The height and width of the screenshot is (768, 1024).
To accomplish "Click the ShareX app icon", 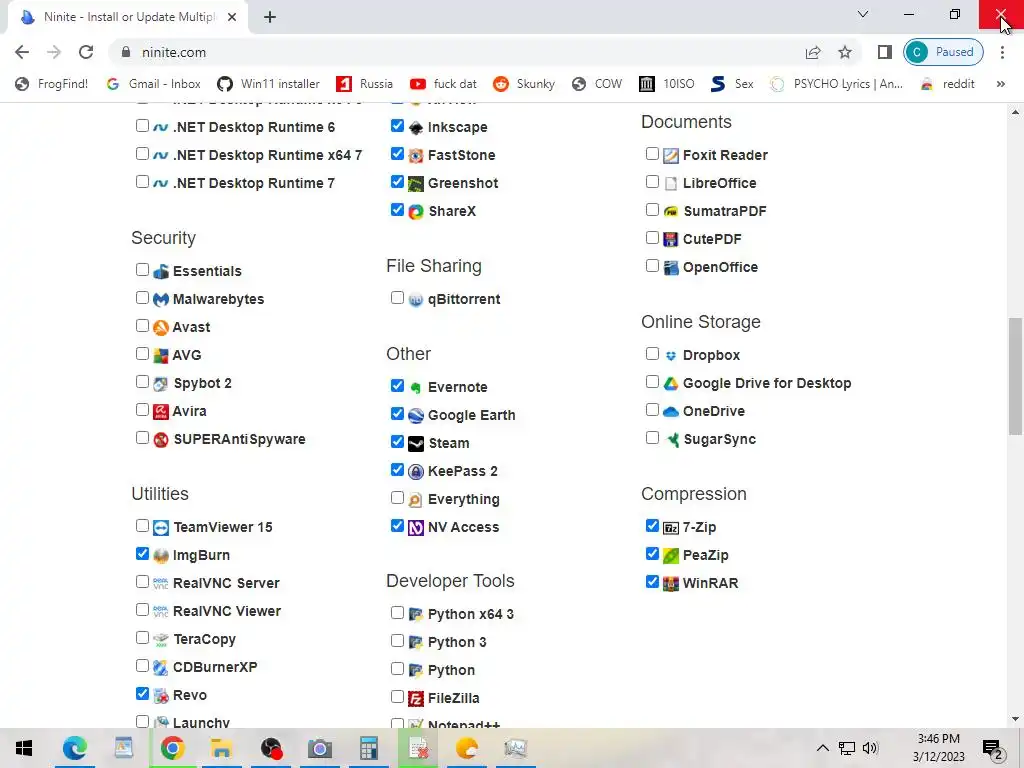I will point(415,212).
